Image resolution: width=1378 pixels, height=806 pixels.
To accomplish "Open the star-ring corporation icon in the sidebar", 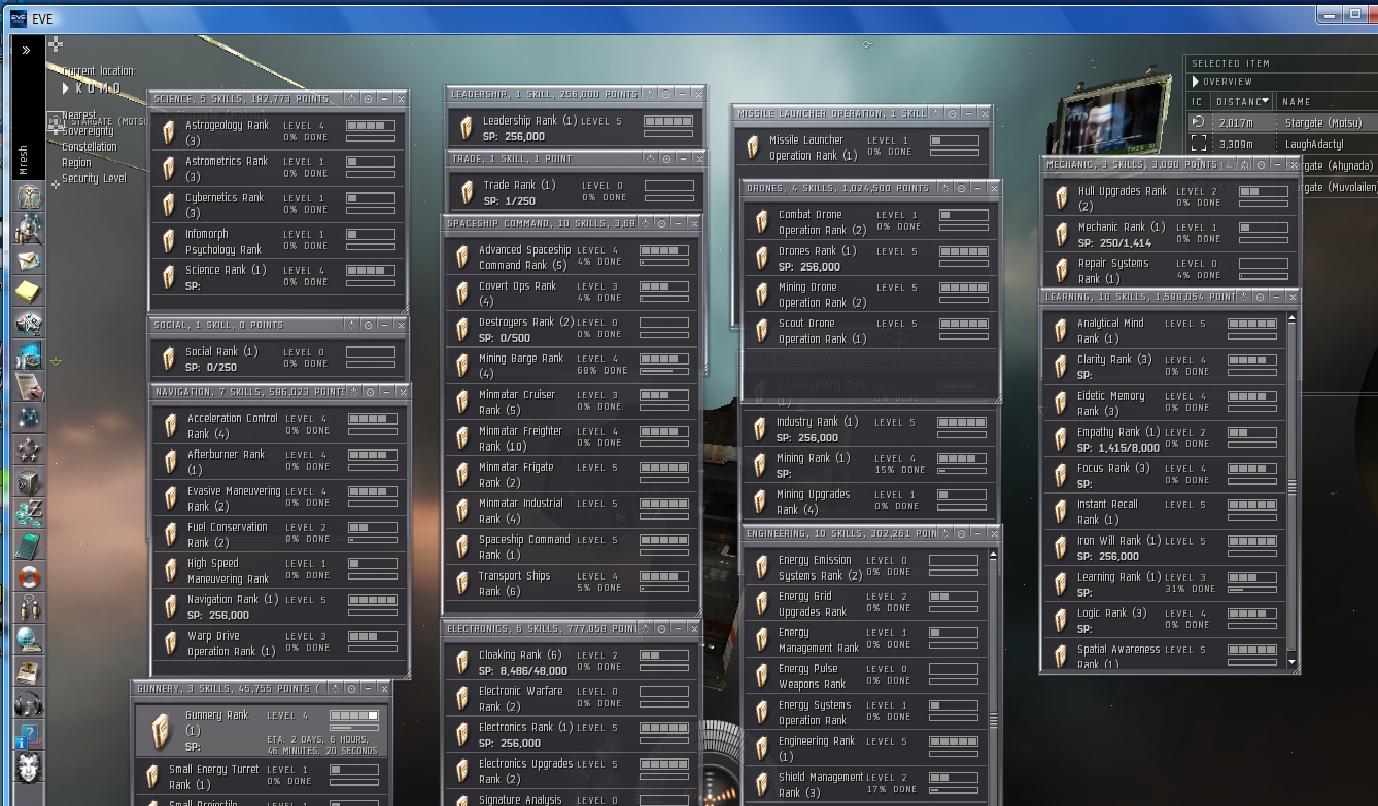I will 28,450.
